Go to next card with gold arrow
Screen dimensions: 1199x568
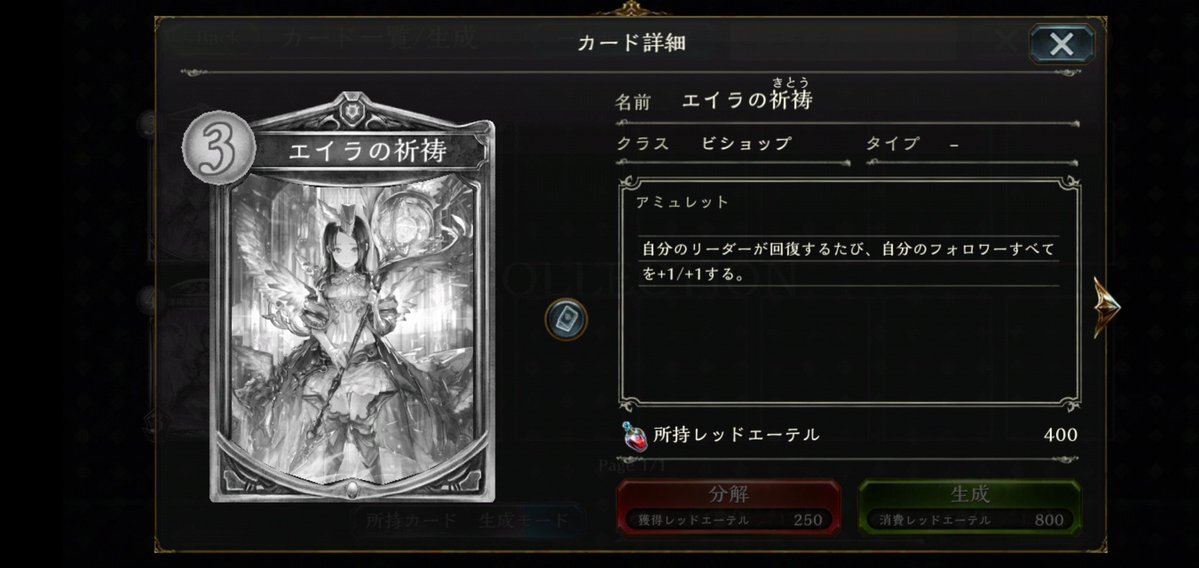pos(1105,307)
